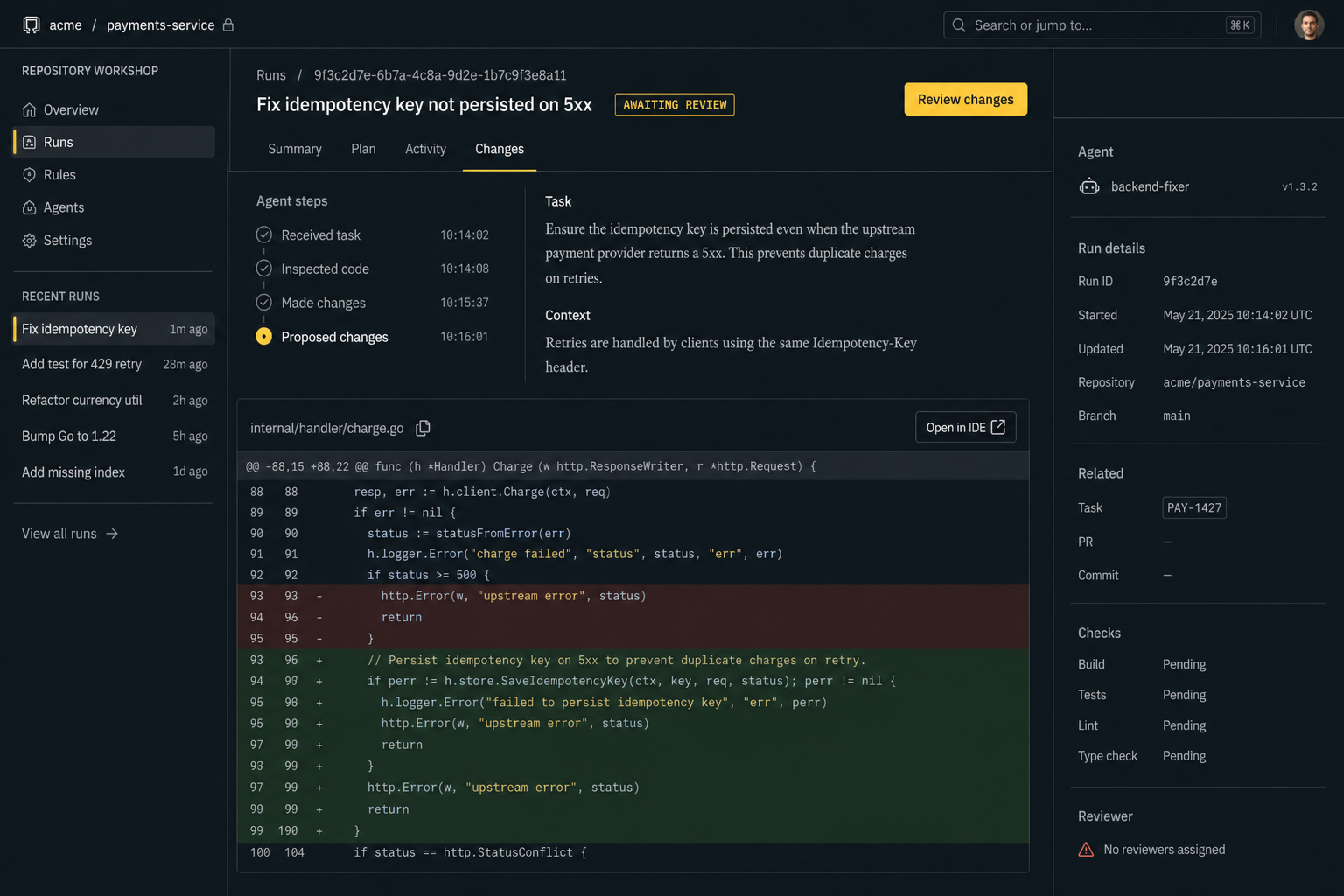The height and width of the screenshot is (896, 1344).
Task: Click the Lint check Pending status
Action: [1184, 725]
